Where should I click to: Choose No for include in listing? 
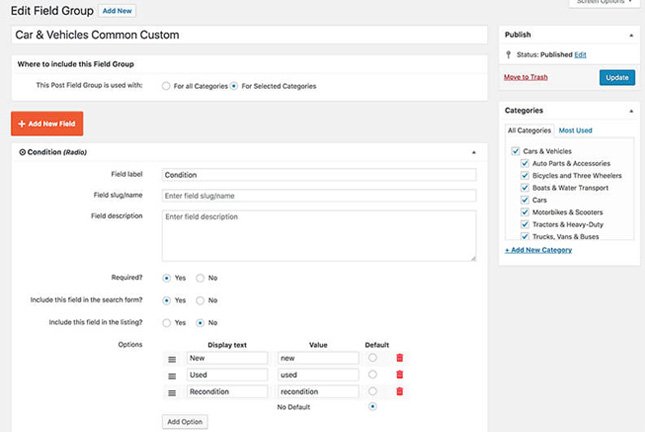click(200, 323)
